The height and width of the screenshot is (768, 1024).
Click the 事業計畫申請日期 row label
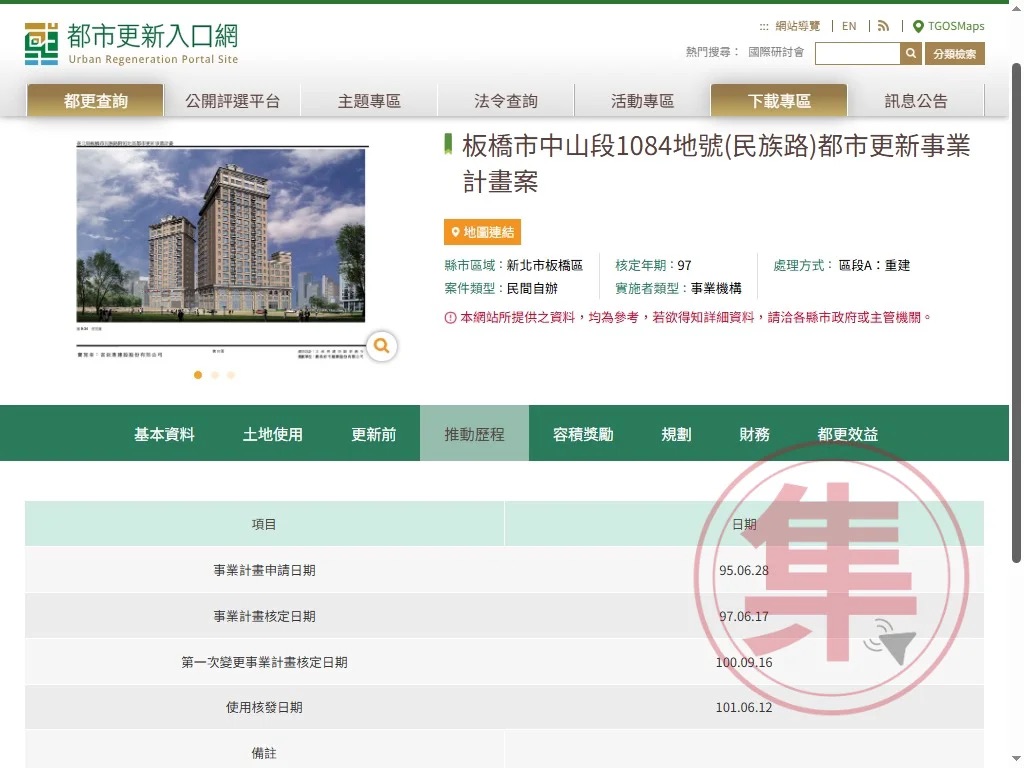(264, 570)
